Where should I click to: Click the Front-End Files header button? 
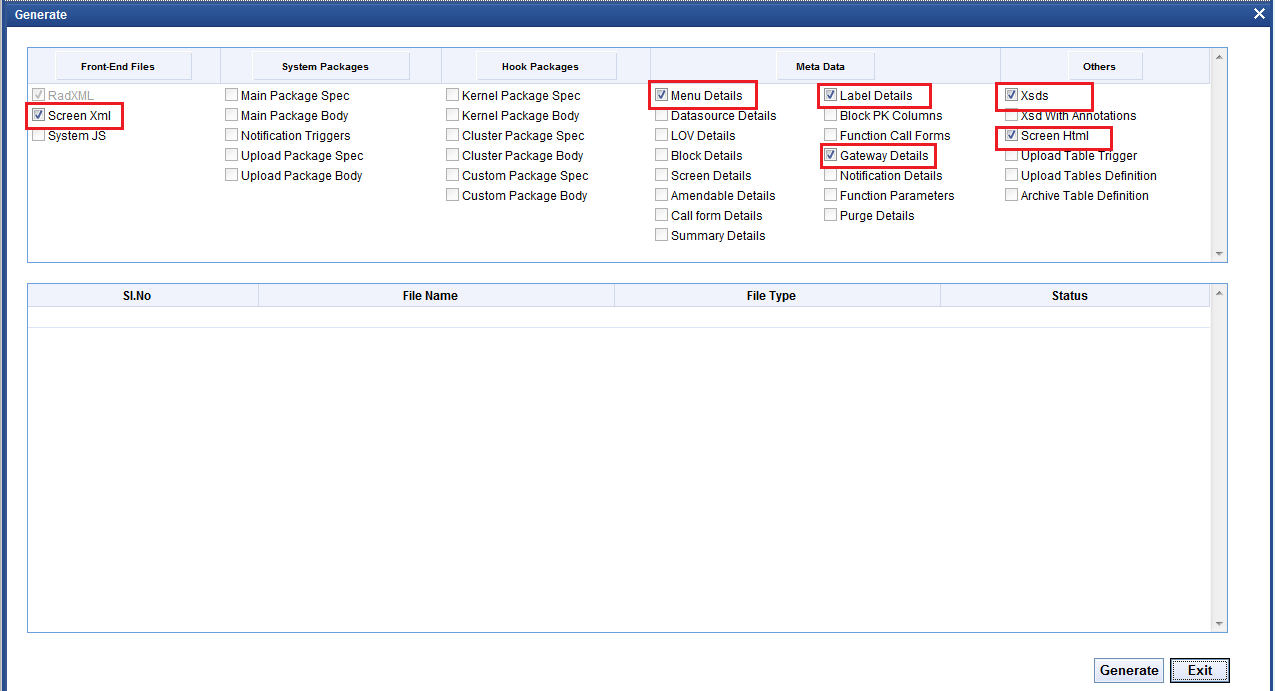(123, 67)
